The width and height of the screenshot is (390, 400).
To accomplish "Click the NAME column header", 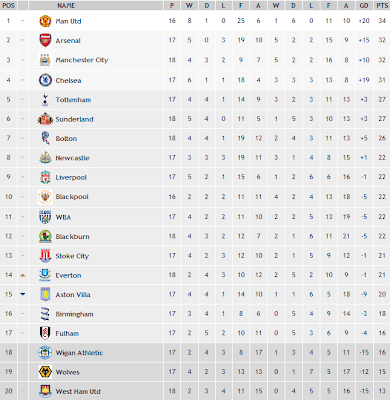I will coord(66,5).
